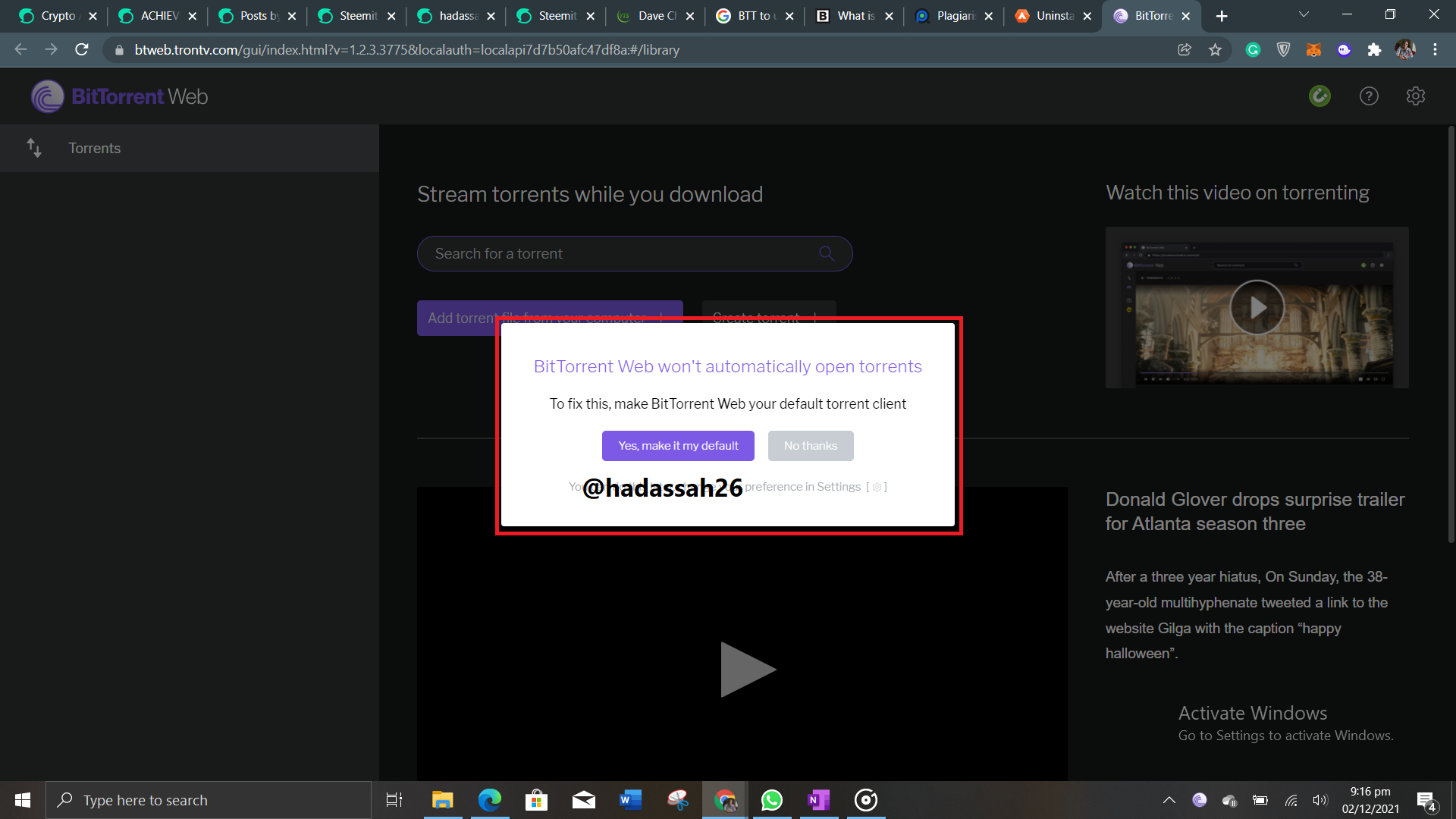Open Word from taskbar
The height and width of the screenshot is (819, 1456).
[x=630, y=800]
